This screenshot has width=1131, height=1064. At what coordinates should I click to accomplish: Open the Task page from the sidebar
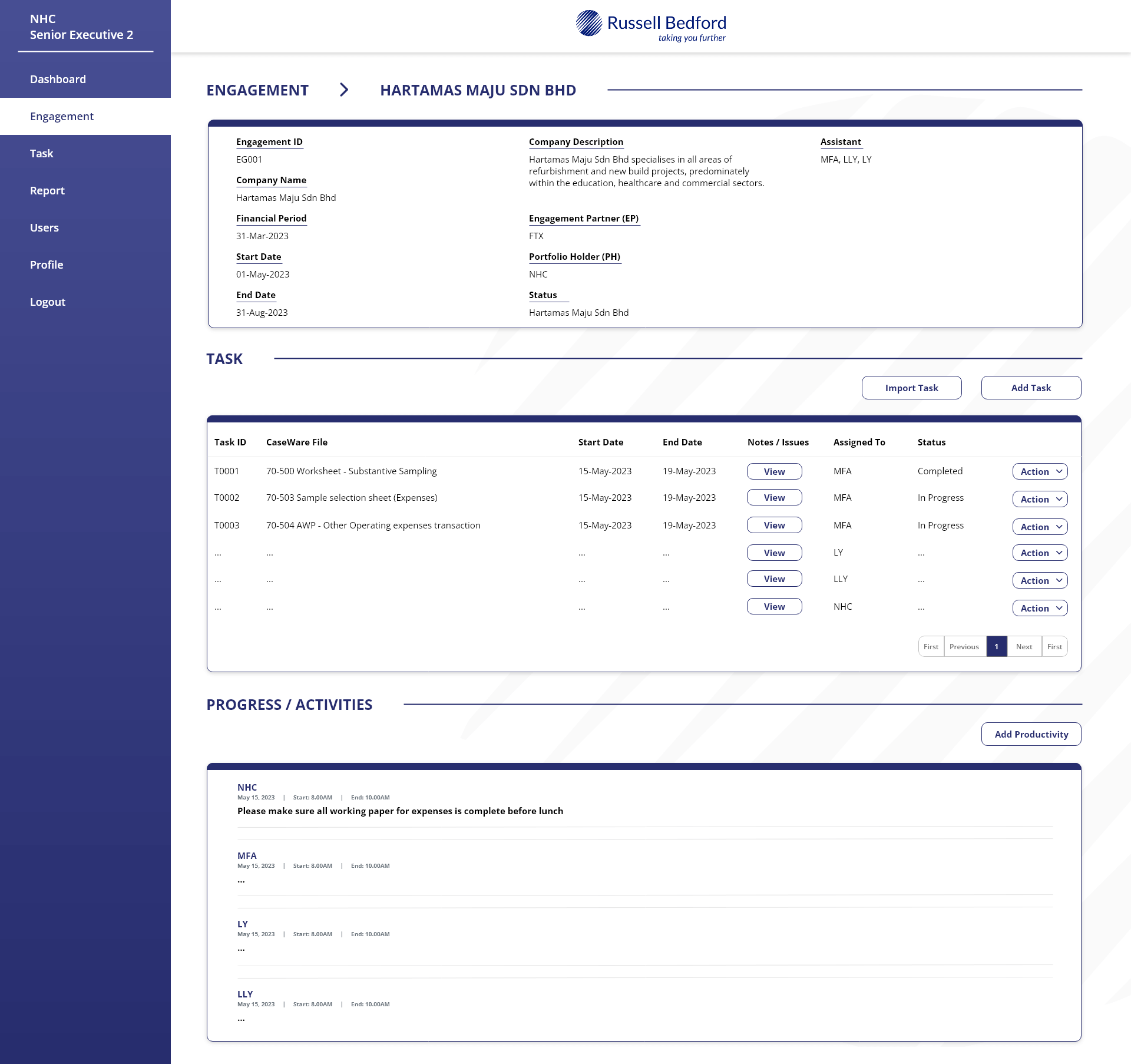click(x=41, y=153)
